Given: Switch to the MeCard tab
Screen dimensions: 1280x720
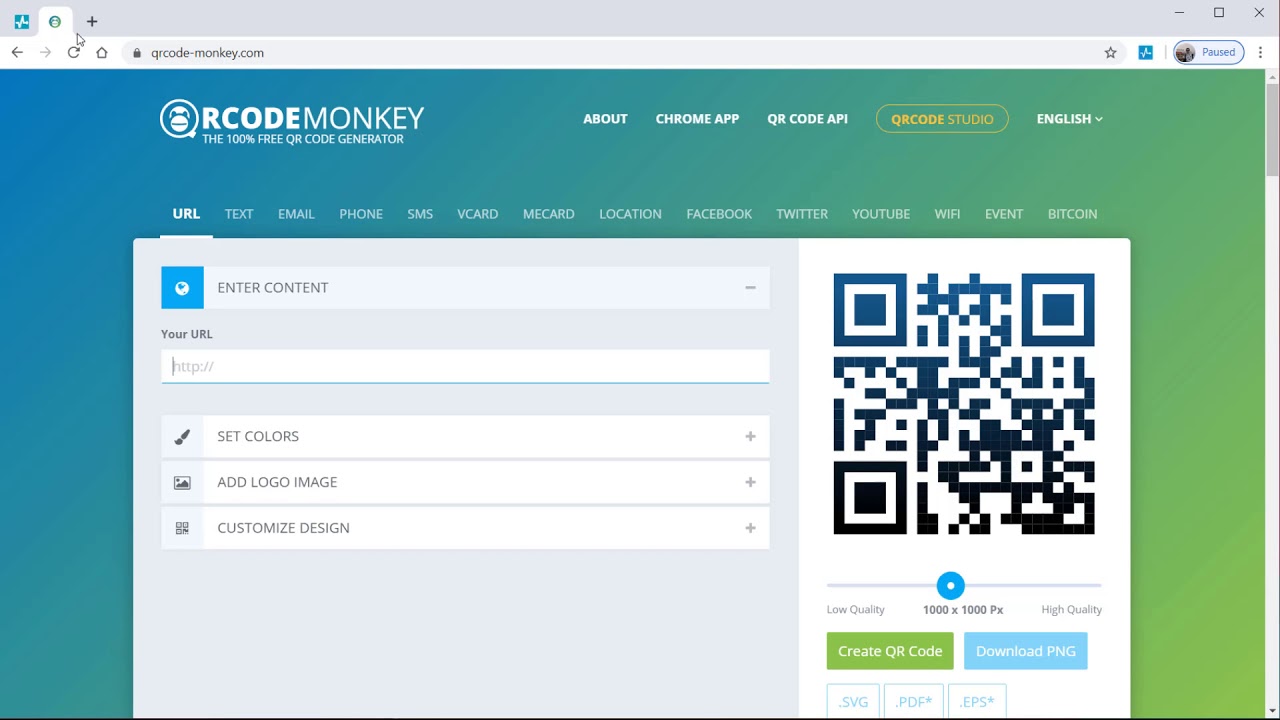Looking at the screenshot, I should pyautogui.click(x=549, y=214).
